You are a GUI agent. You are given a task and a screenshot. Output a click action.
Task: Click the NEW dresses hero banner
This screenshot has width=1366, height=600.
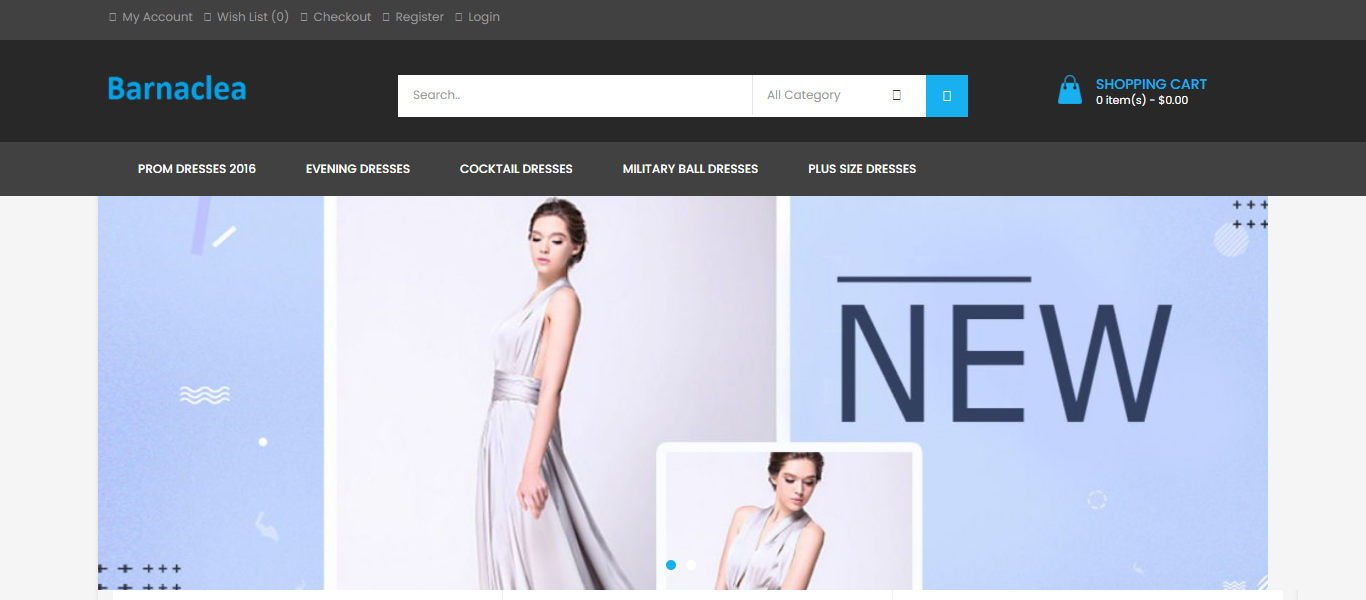[683, 393]
